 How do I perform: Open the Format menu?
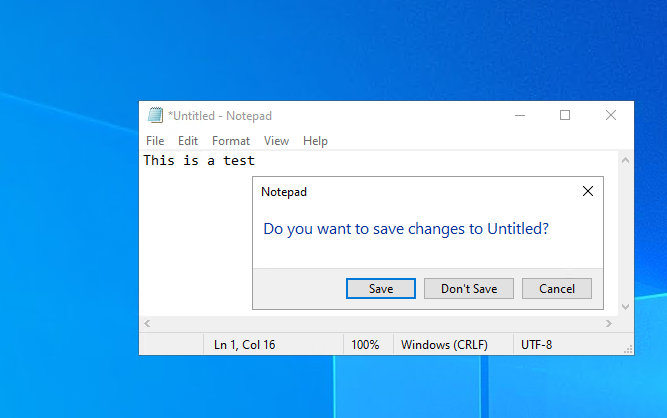click(x=231, y=141)
